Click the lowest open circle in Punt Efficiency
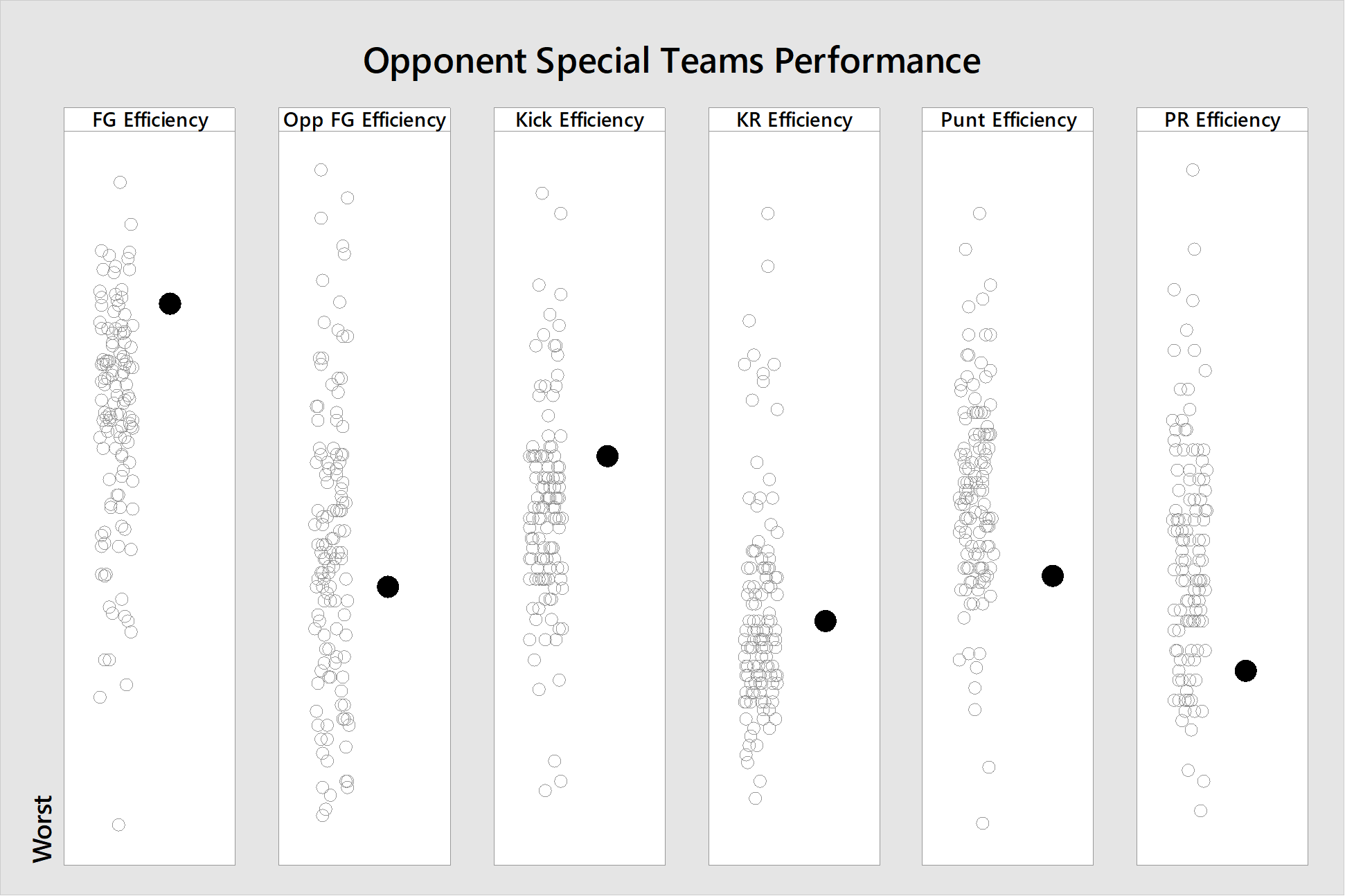This screenshot has height=896, width=1345. pos(983,823)
